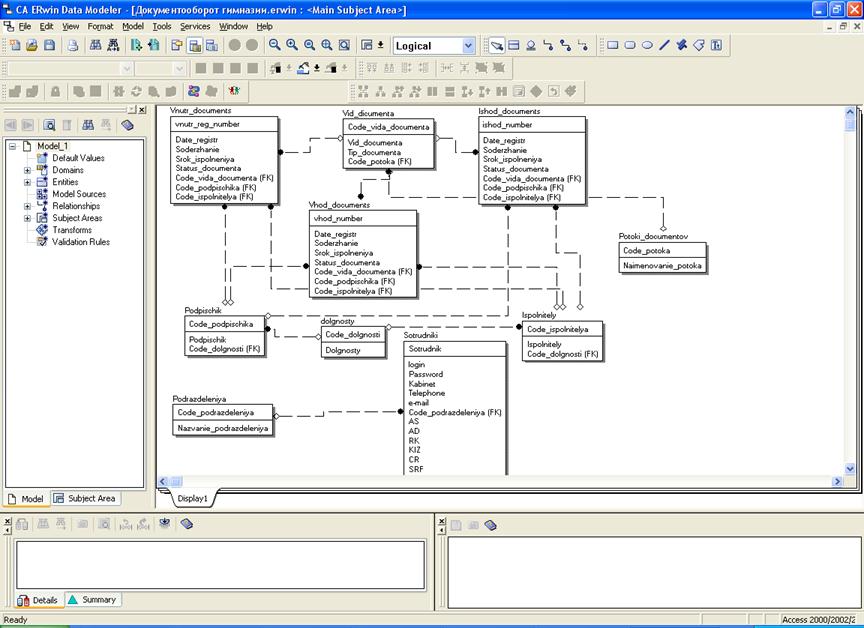Click the vhod_number key attribute
This screenshot has height=628, width=864.
[338, 219]
